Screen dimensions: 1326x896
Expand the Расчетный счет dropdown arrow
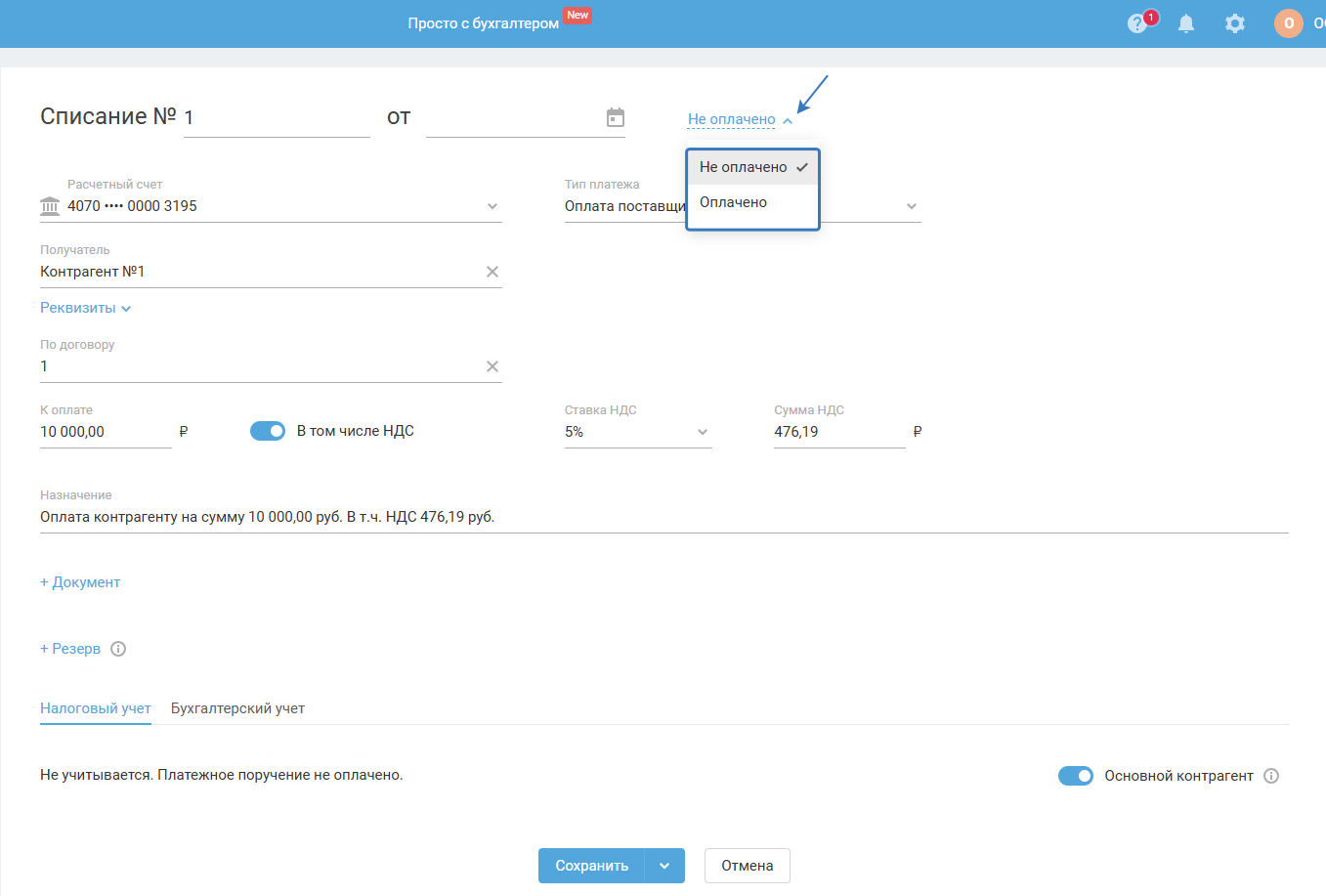[x=492, y=206]
